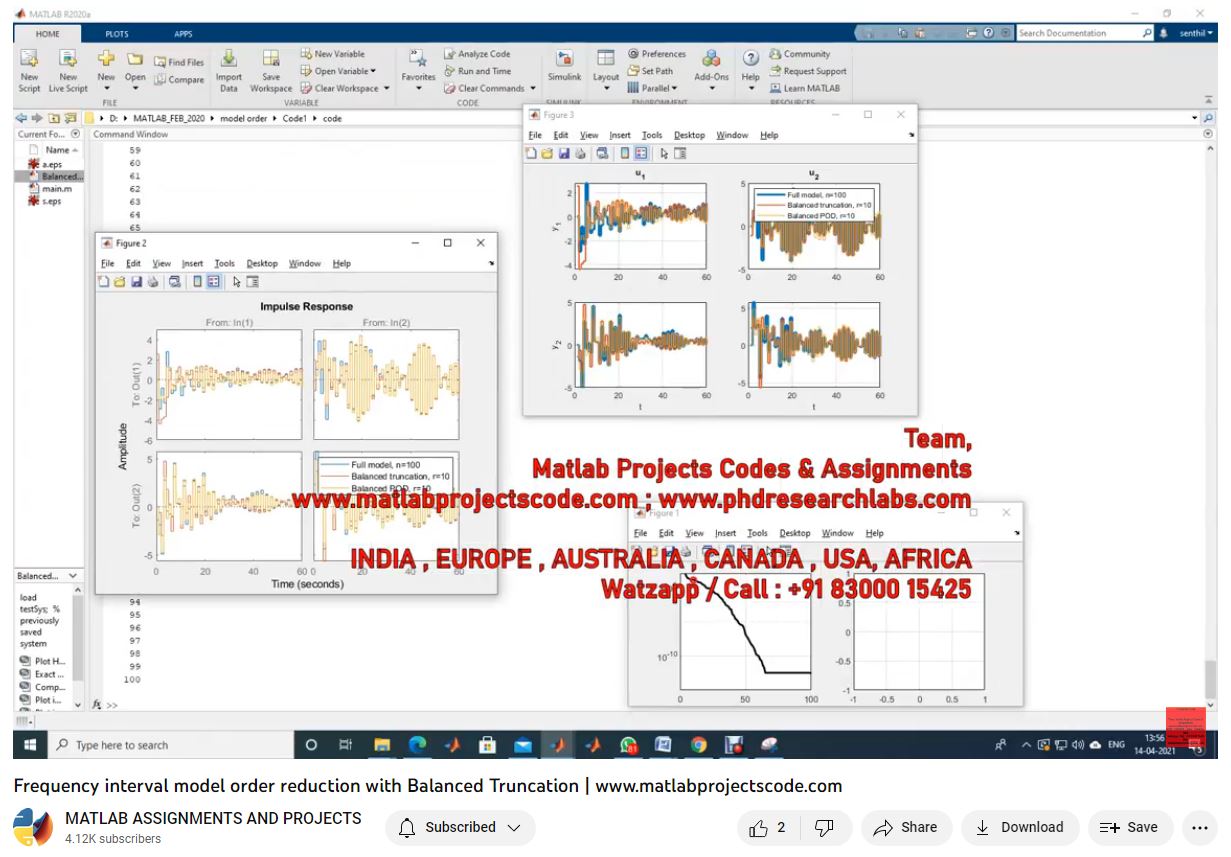Click the Save icon in Figure 3 toolbar
Image resolution: width=1231 pixels, height=857 pixels.
pyautogui.click(x=564, y=153)
